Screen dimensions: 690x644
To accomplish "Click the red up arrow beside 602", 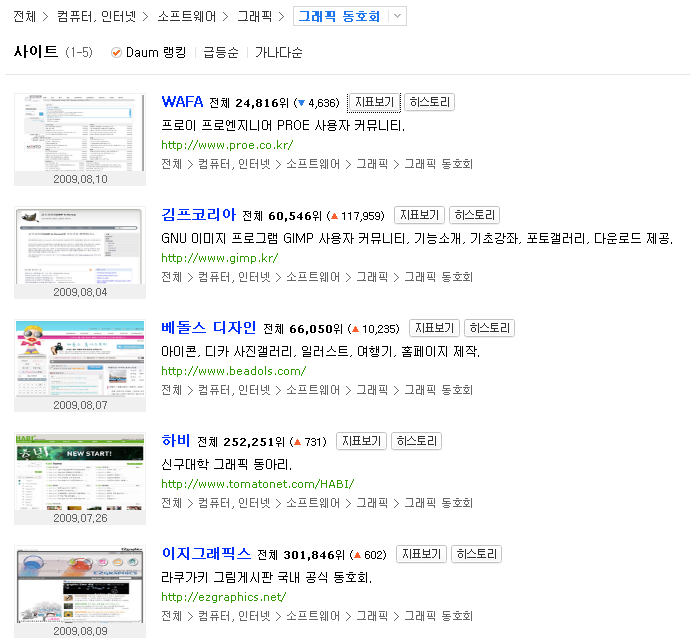I will pyautogui.click(x=357, y=555).
